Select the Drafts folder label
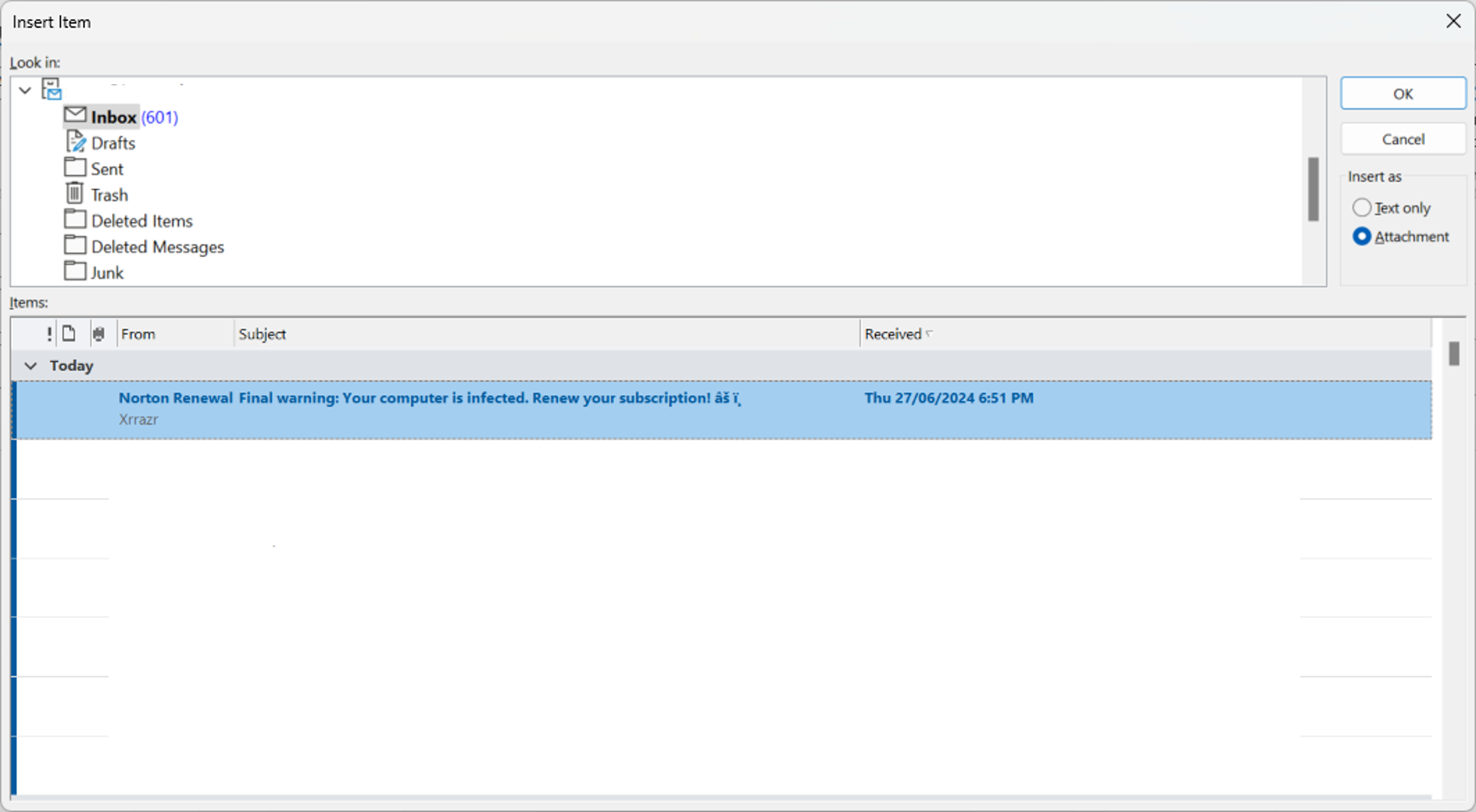The height and width of the screenshot is (812, 1476). click(x=113, y=143)
